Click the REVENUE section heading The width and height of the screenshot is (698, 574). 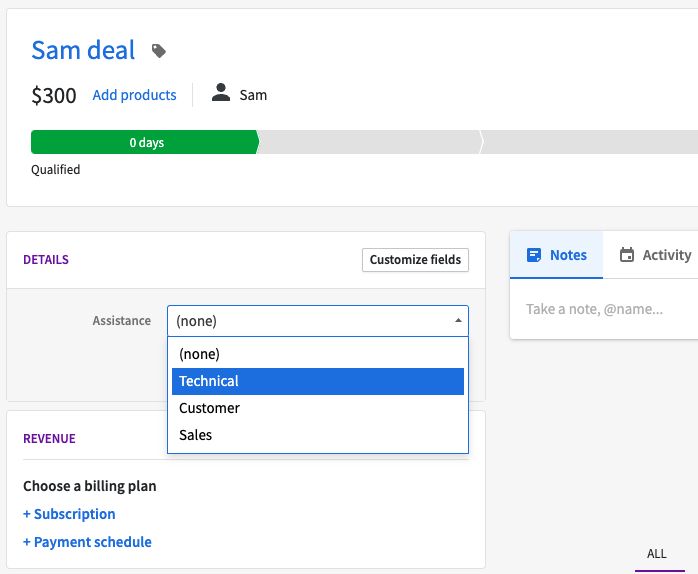pyautogui.click(x=49, y=439)
